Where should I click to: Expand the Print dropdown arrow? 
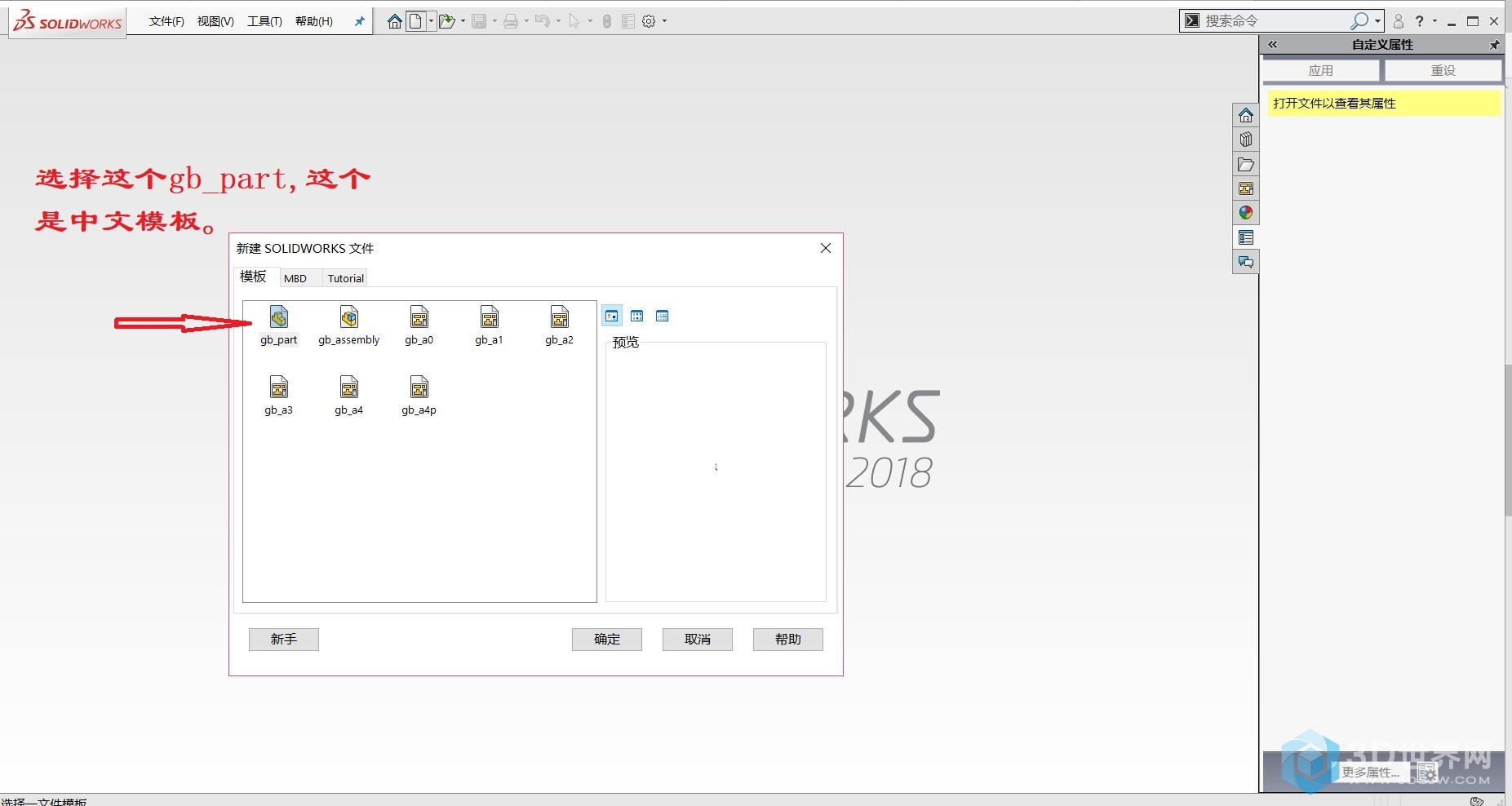(526, 21)
